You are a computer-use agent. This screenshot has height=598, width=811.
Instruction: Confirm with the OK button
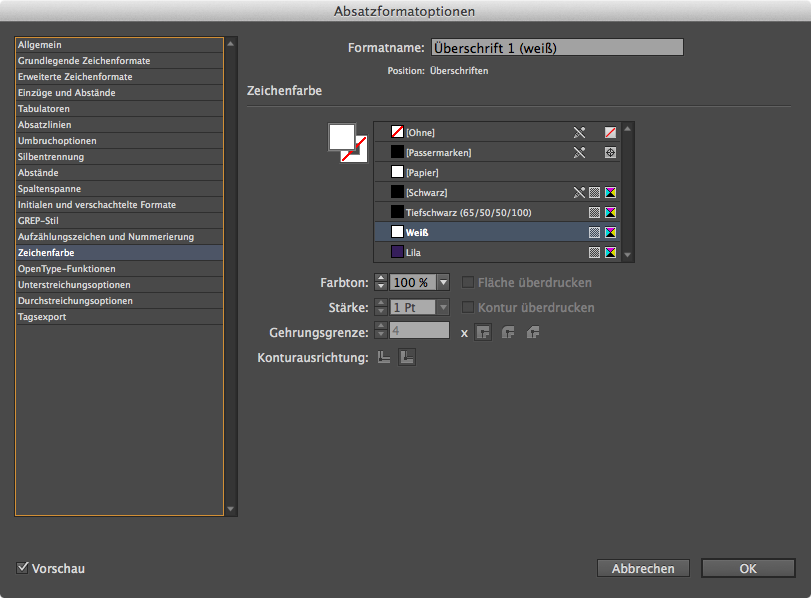click(748, 568)
